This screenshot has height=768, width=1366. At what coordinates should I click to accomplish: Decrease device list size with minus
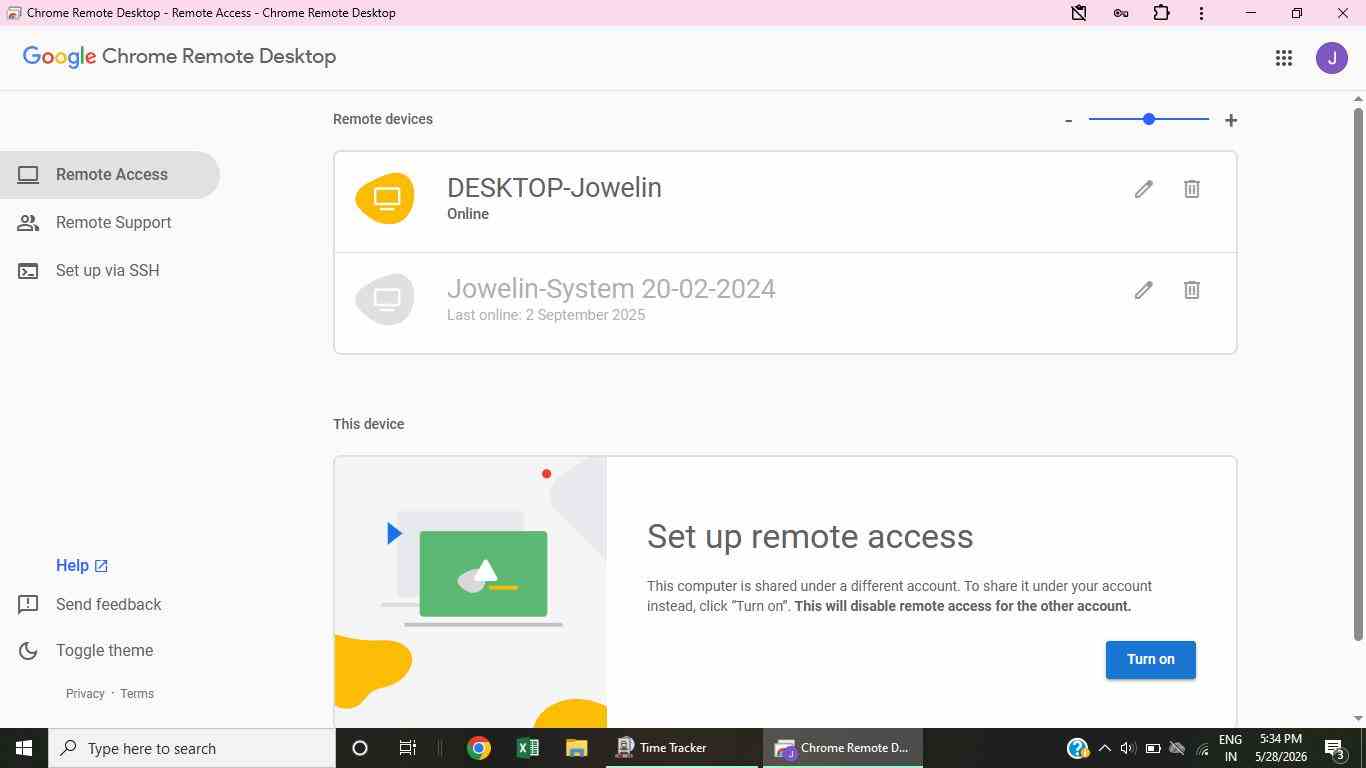tap(1068, 120)
